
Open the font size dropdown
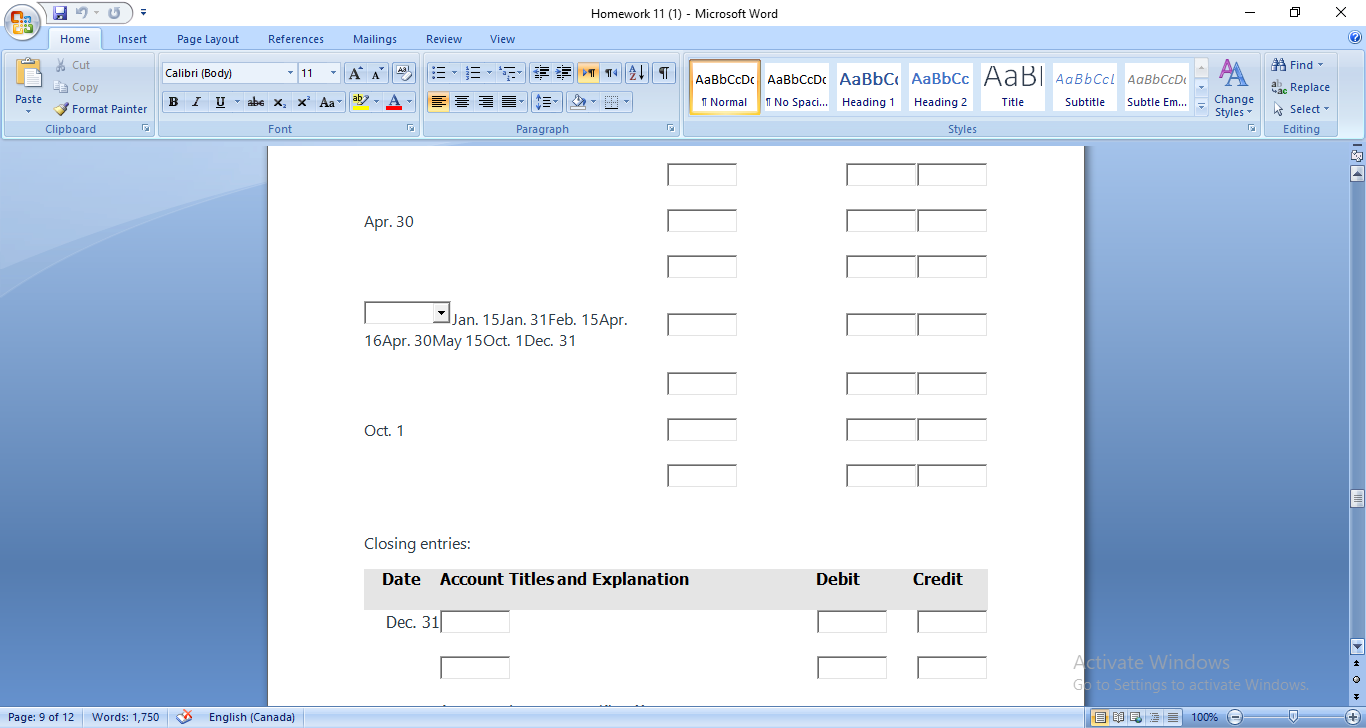point(333,73)
